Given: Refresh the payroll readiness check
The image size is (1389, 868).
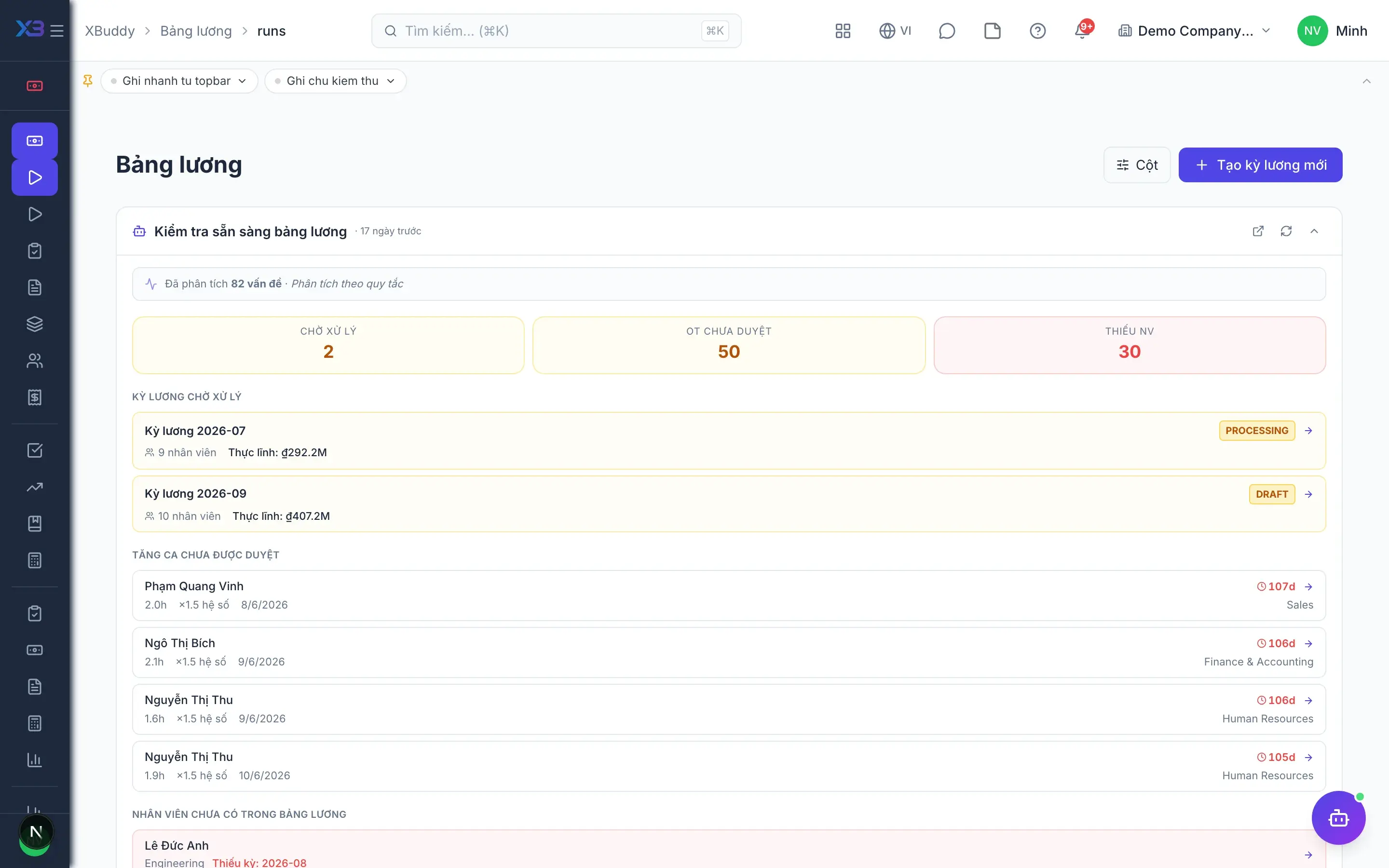Looking at the screenshot, I should (1286, 231).
